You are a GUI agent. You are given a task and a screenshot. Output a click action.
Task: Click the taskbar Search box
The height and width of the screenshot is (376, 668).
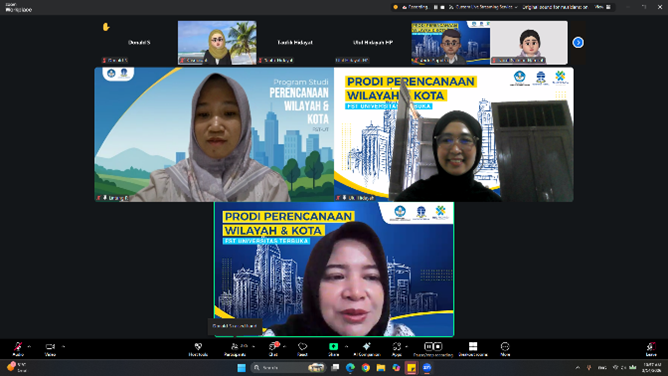288,367
